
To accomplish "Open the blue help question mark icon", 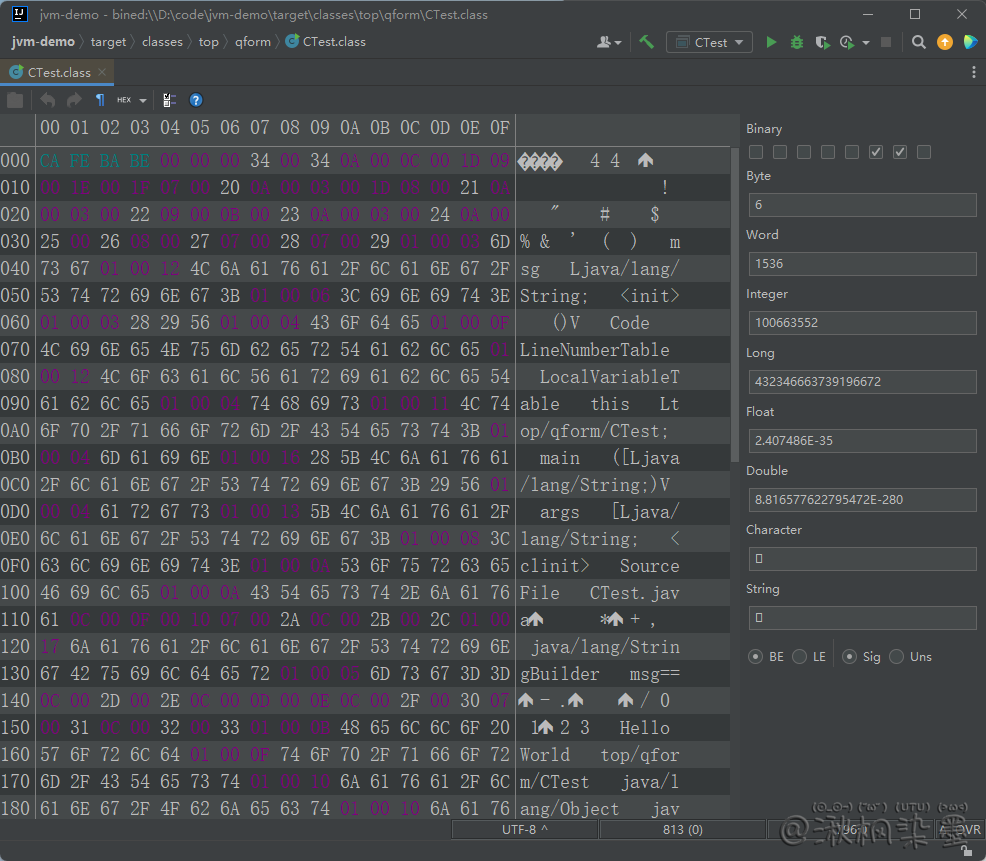I will click(x=196, y=100).
